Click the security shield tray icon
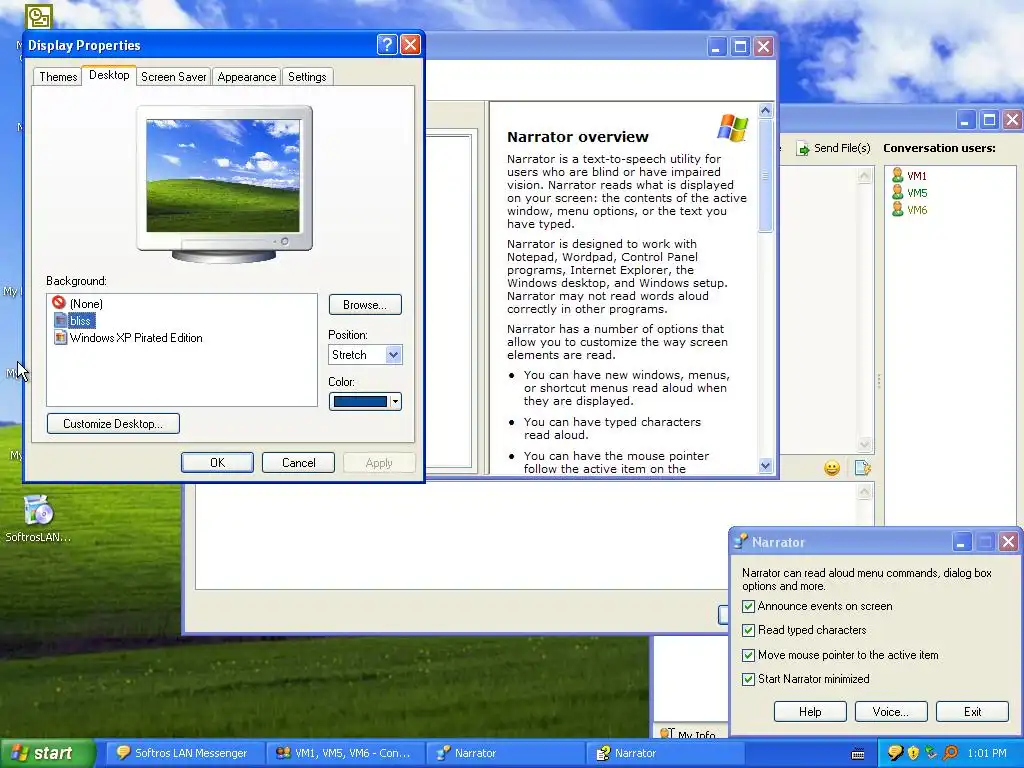The height and width of the screenshot is (768, 1024). pyautogui.click(x=913, y=753)
